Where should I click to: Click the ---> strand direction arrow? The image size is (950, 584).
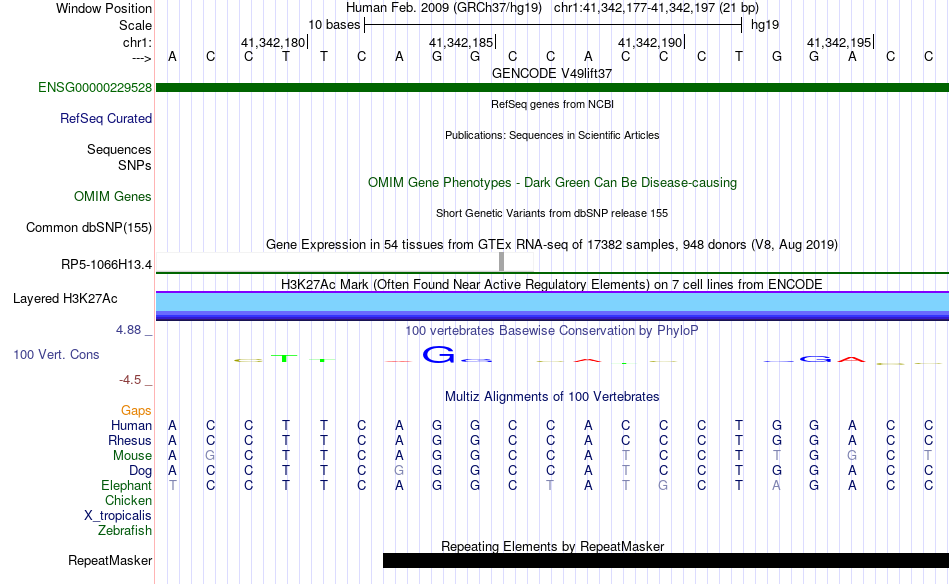(x=141, y=58)
